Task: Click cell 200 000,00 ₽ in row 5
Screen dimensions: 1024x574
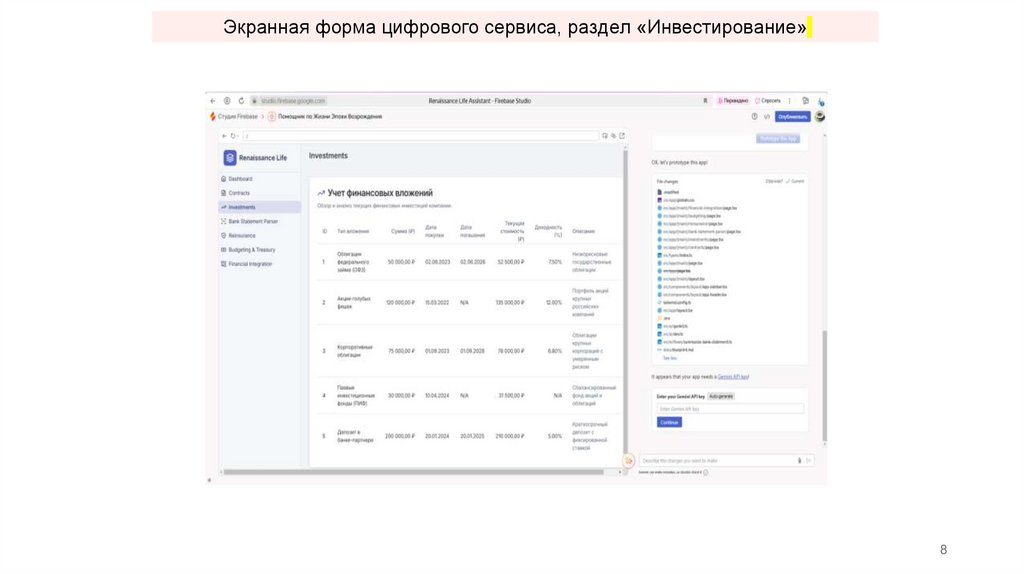Action: (x=400, y=436)
